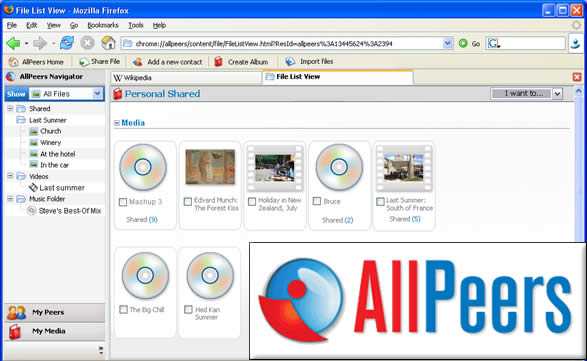Screen dimensions: 587x361
Task: Collapse the Media section
Action: (117, 123)
